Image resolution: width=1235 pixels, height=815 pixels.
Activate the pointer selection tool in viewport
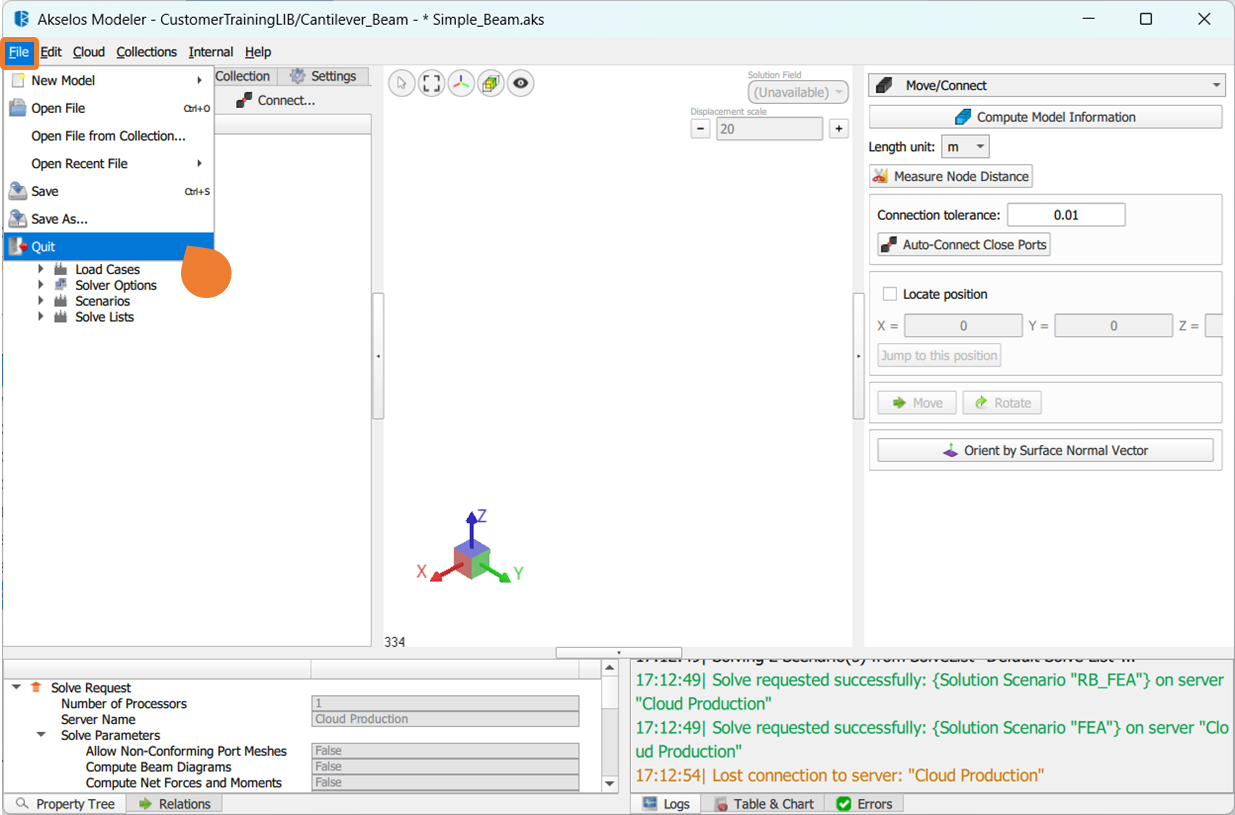[x=401, y=84]
